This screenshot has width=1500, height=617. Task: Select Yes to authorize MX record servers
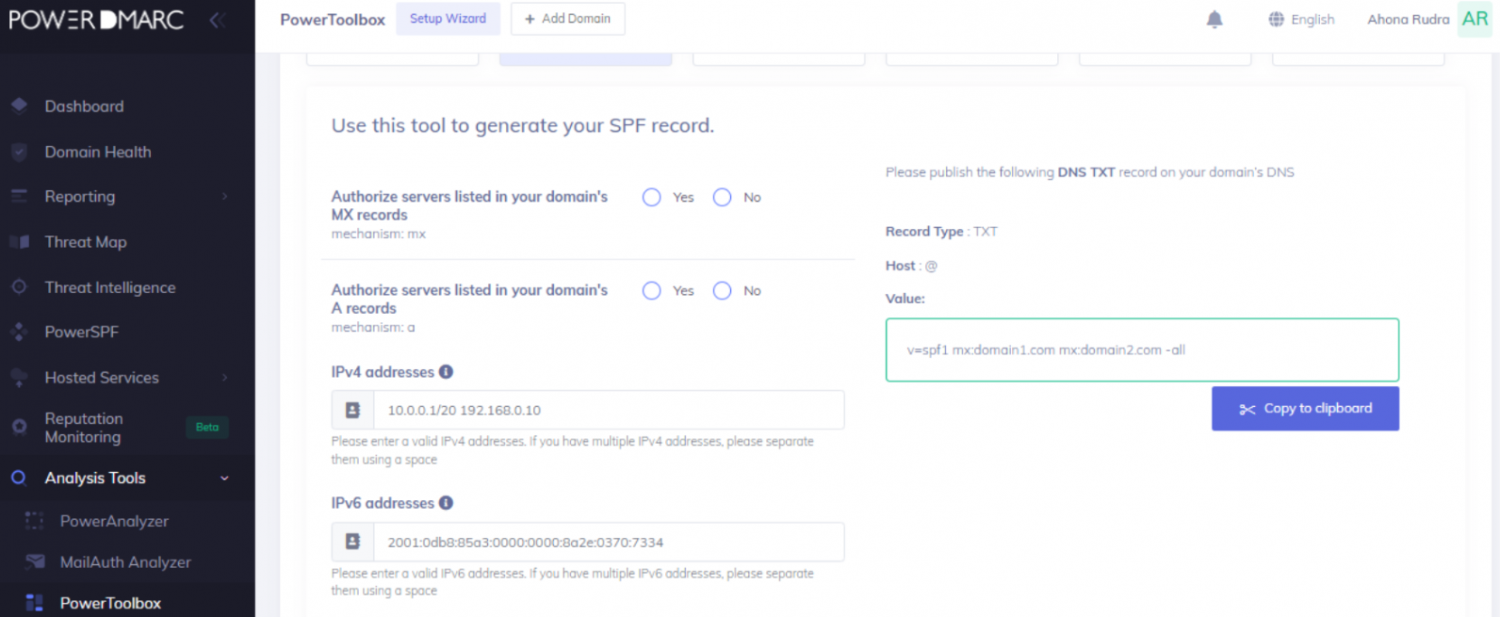(x=651, y=197)
